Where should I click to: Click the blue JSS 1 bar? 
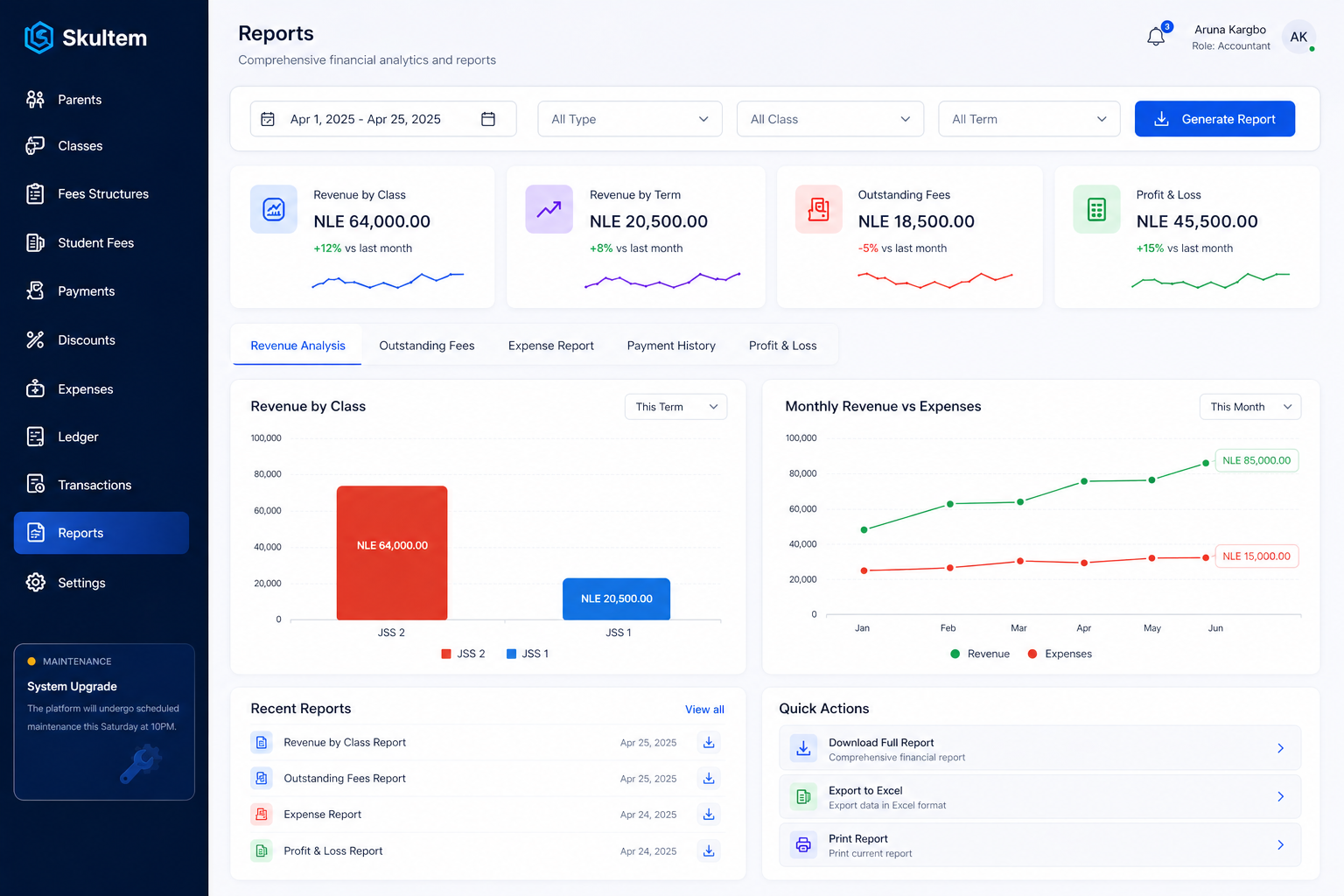(x=616, y=599)
